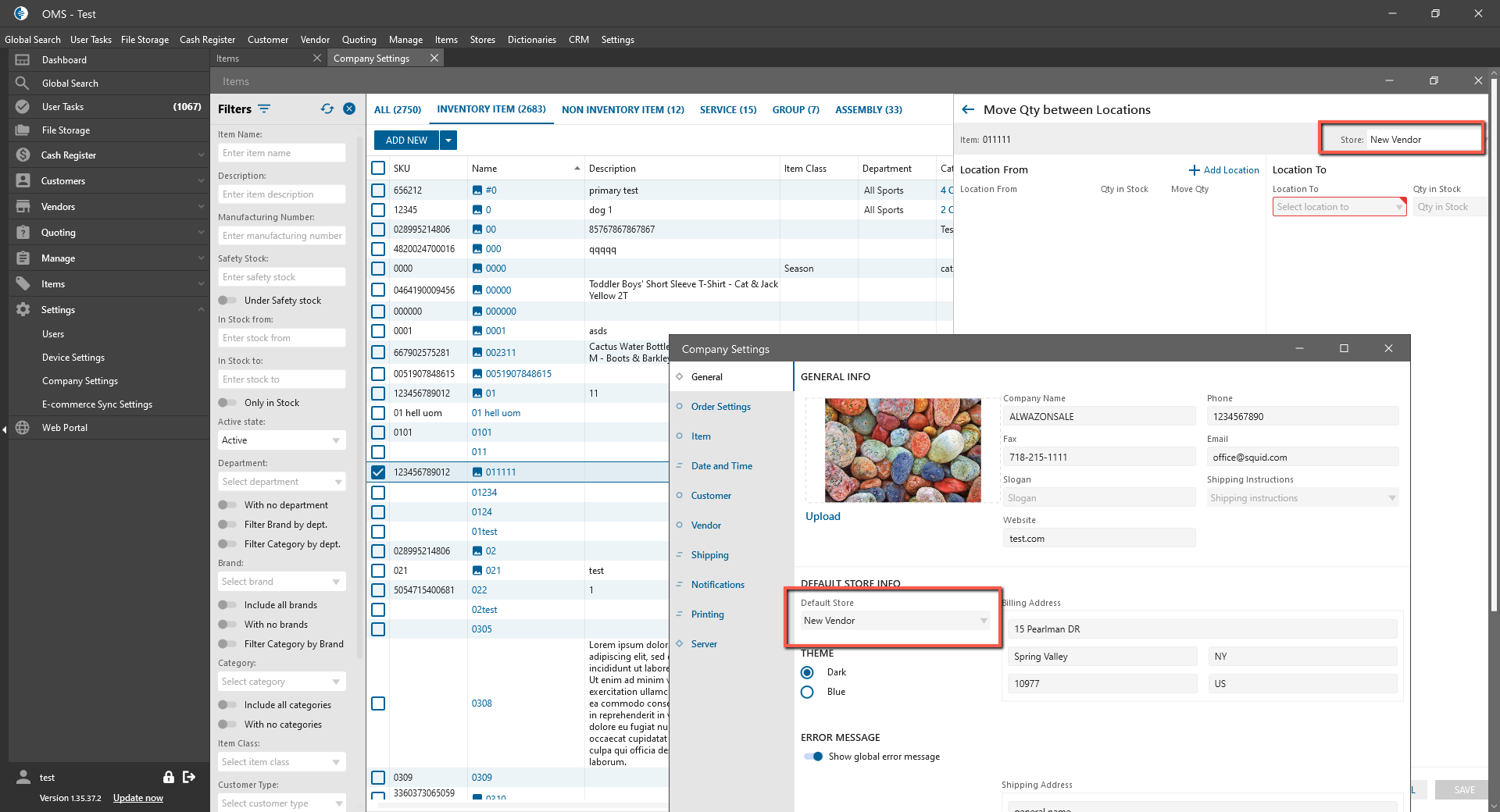Open the ADD NEW dropdown arrow

tap(448, 141)
